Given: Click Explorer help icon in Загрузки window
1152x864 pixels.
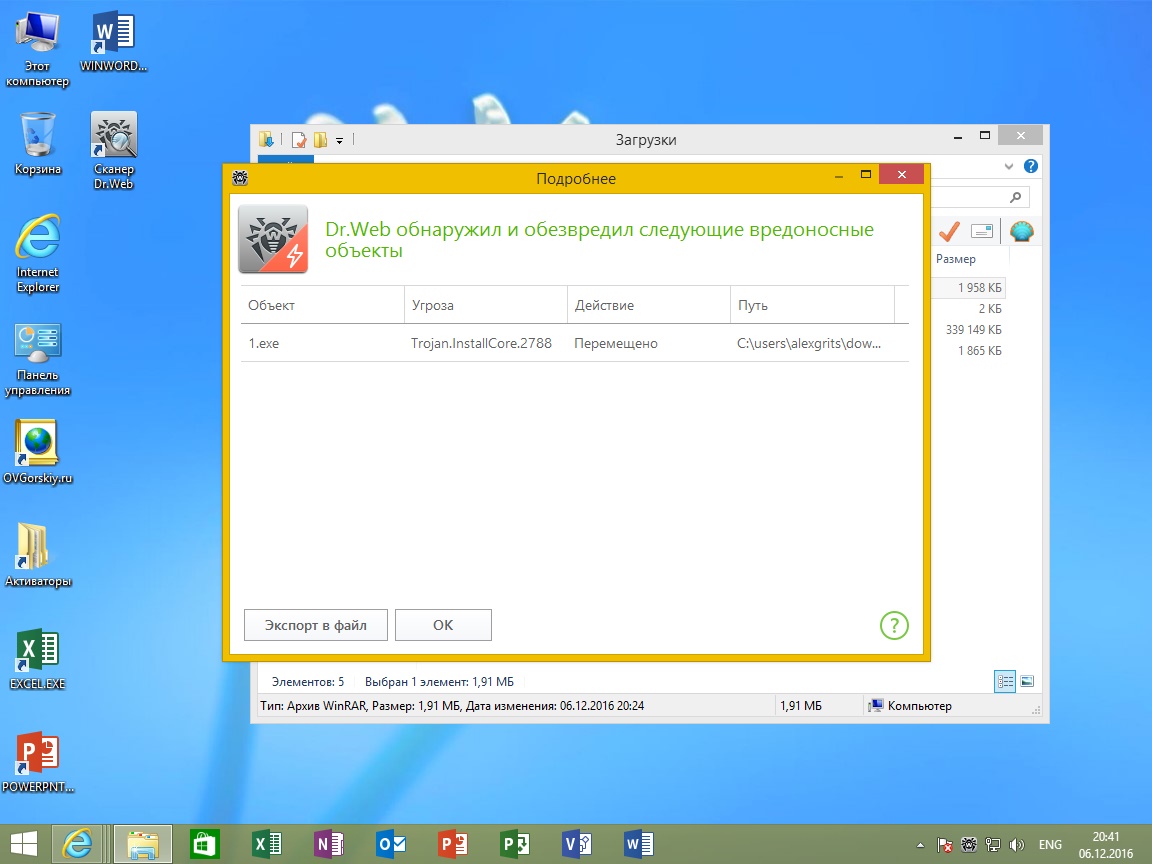Looking at the screenshot, I should (1031, 166).
